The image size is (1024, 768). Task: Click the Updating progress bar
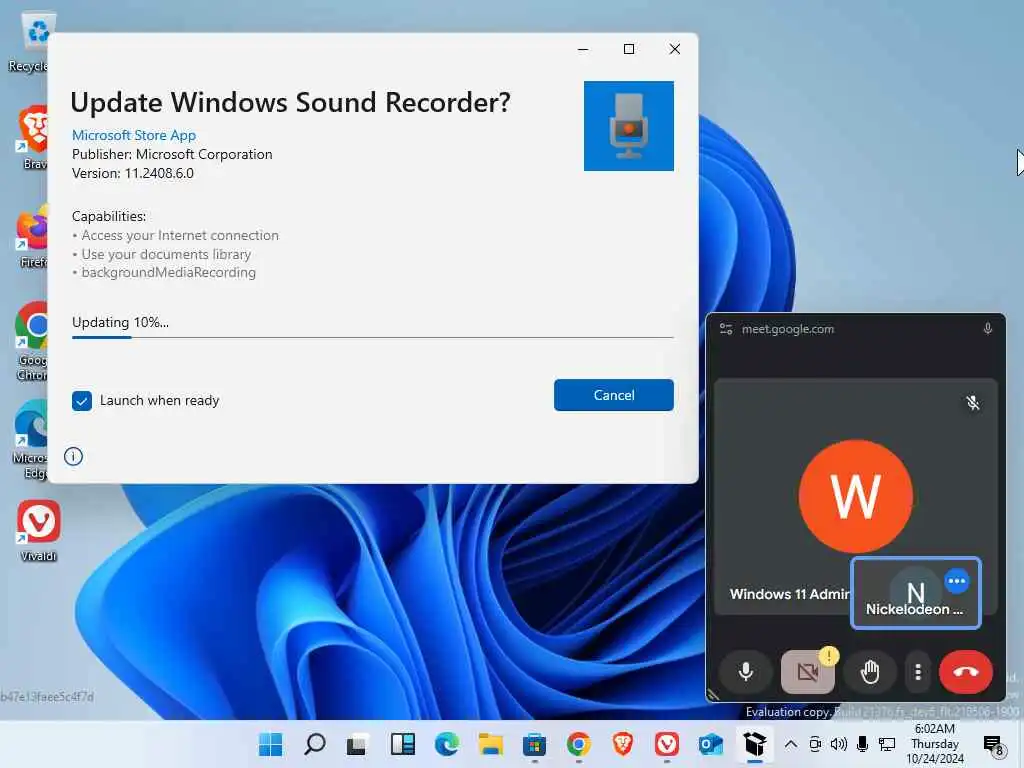(x=372, y=337)
